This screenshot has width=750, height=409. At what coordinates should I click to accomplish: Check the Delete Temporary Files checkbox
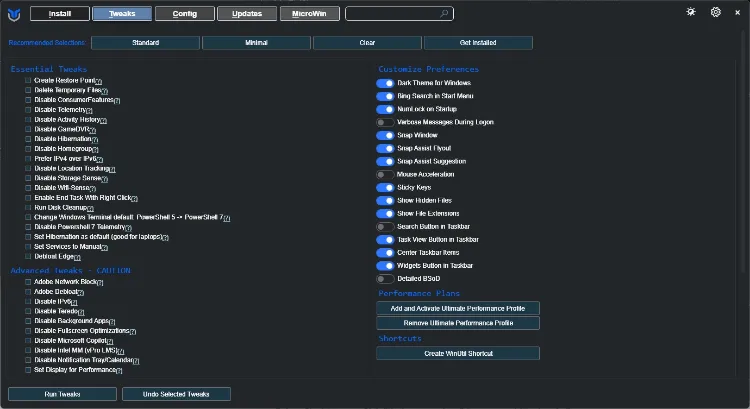tap(29, 90)
